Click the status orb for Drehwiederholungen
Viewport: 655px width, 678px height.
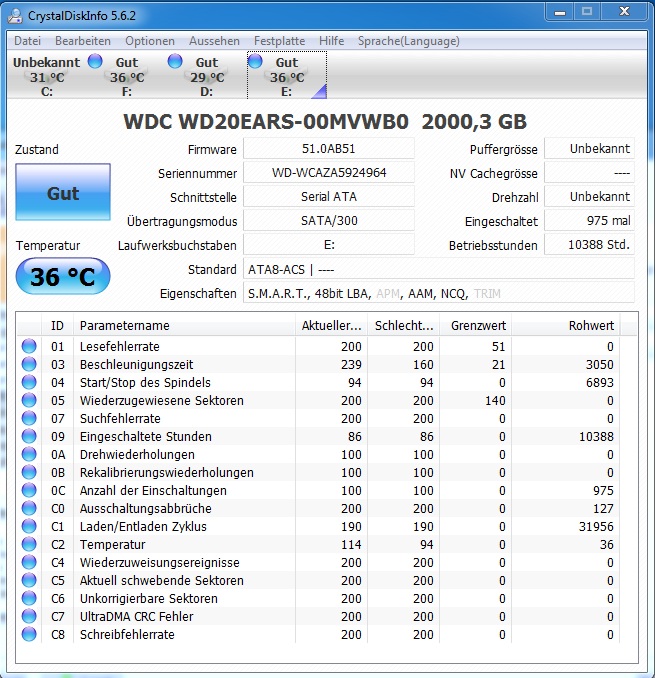tap(29, 454)
